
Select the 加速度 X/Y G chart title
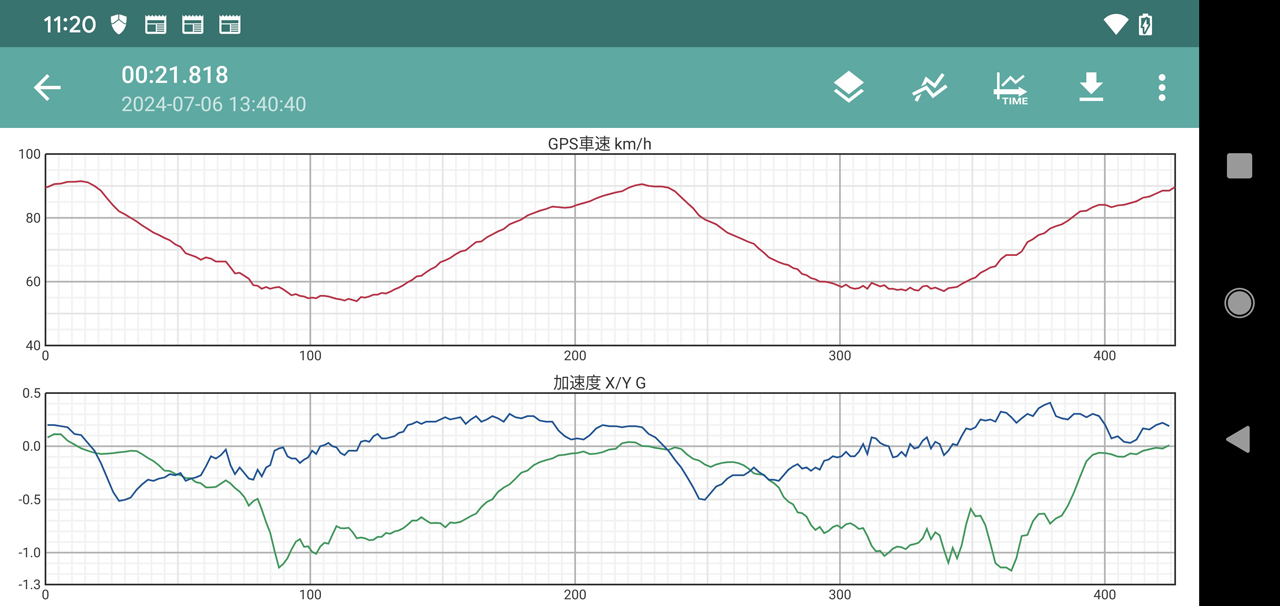point(599,383)
